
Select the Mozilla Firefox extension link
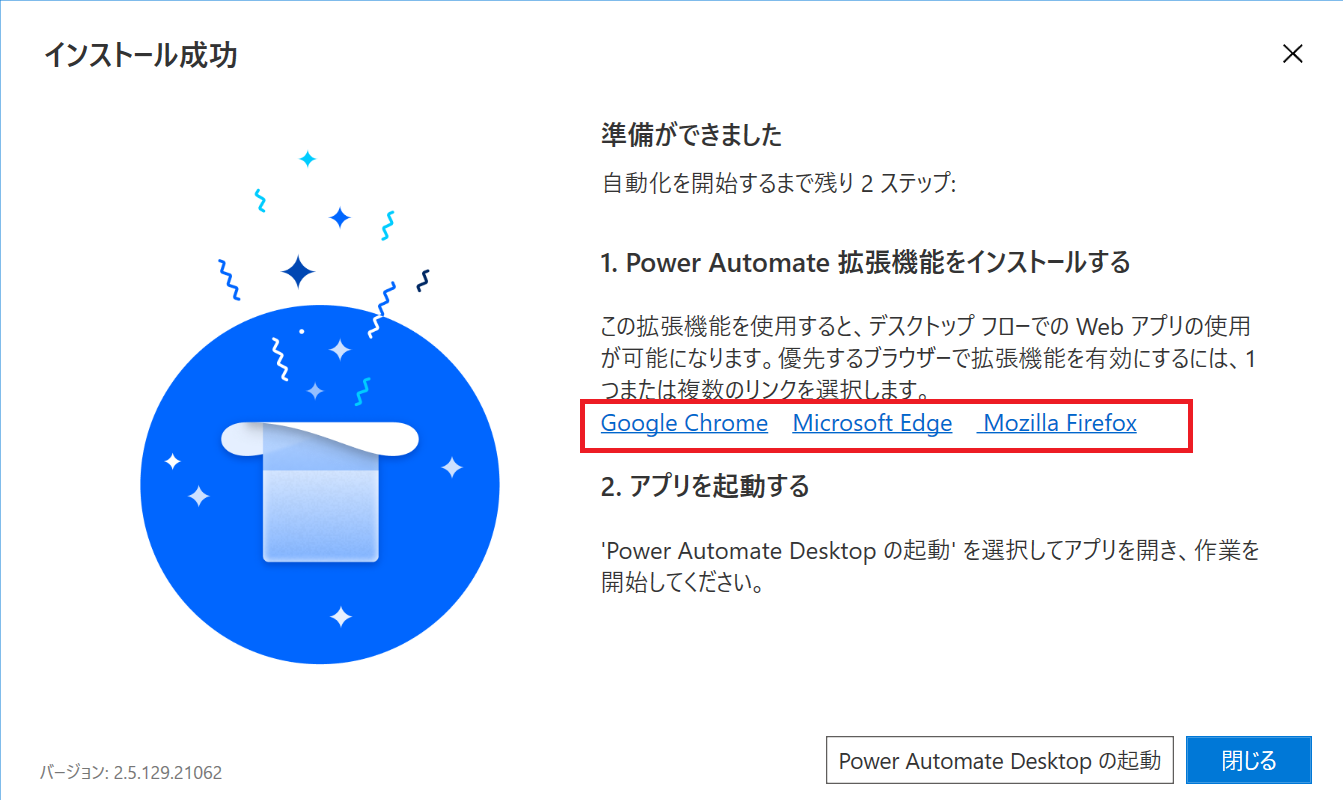(1057, 423)
